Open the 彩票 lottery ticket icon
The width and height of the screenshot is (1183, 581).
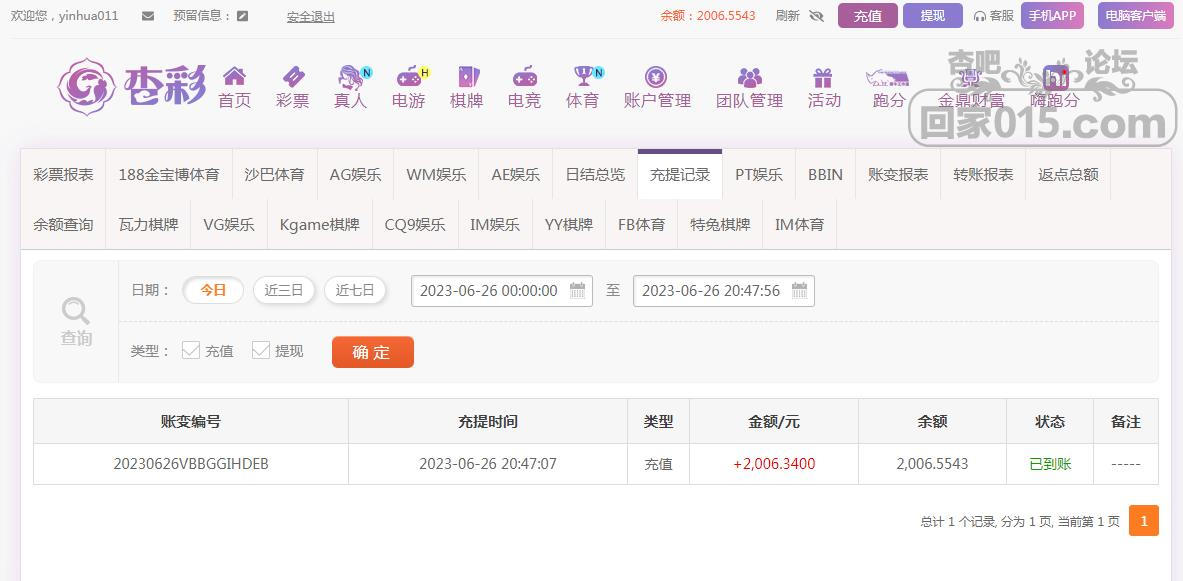293,75
